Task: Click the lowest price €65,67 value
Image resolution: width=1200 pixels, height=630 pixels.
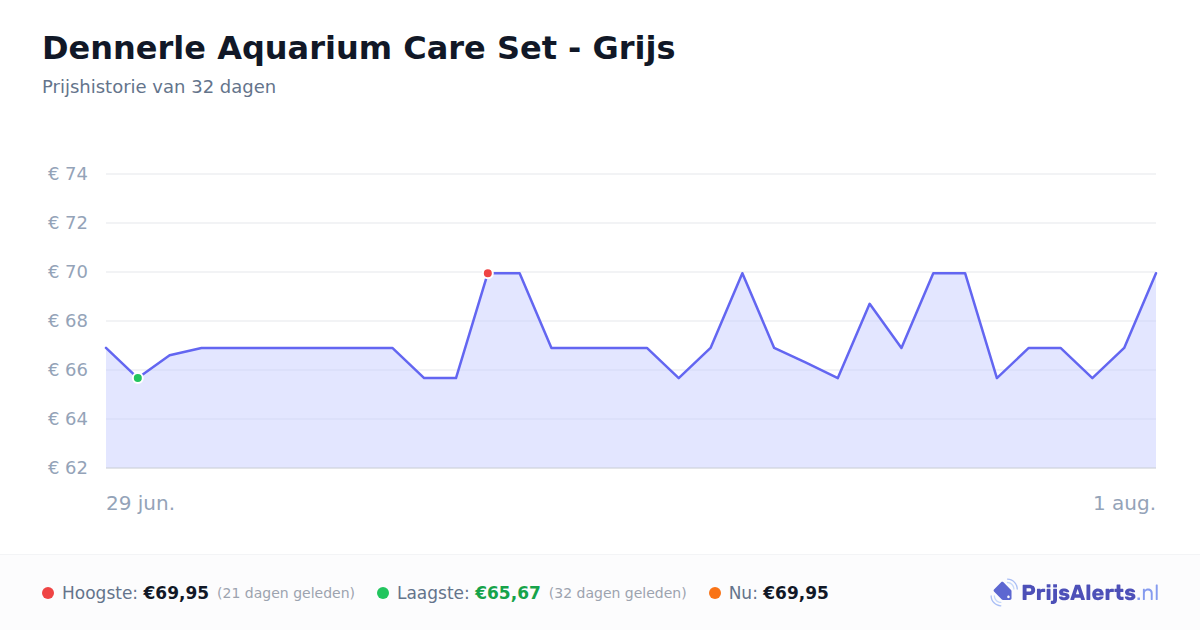Action: click(x=508, y=593)
